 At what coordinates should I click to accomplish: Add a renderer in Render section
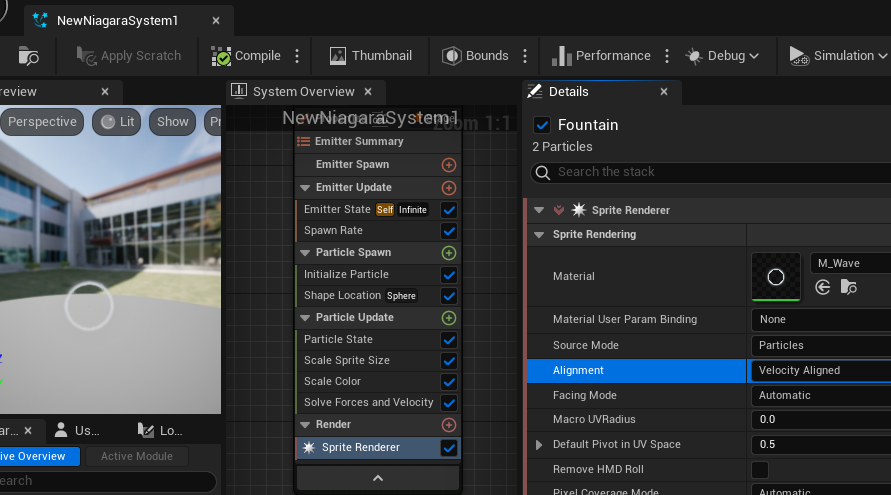pyautogui.click(x=449, y=425)
